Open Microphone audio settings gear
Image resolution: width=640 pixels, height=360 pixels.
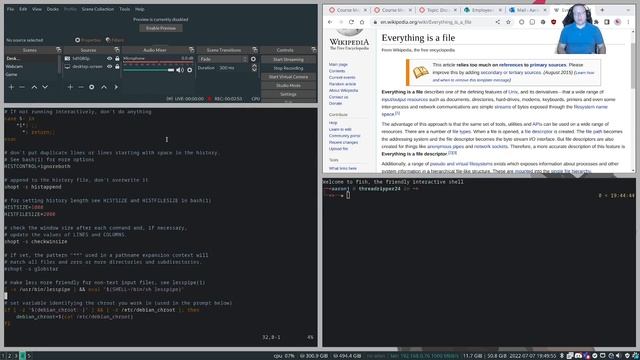[x=189, y=70]
